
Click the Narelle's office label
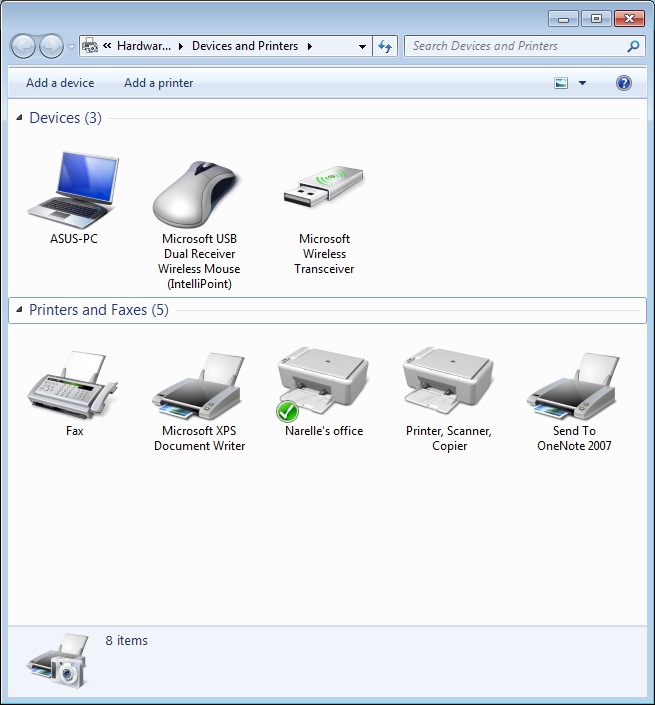pos(324,431)
